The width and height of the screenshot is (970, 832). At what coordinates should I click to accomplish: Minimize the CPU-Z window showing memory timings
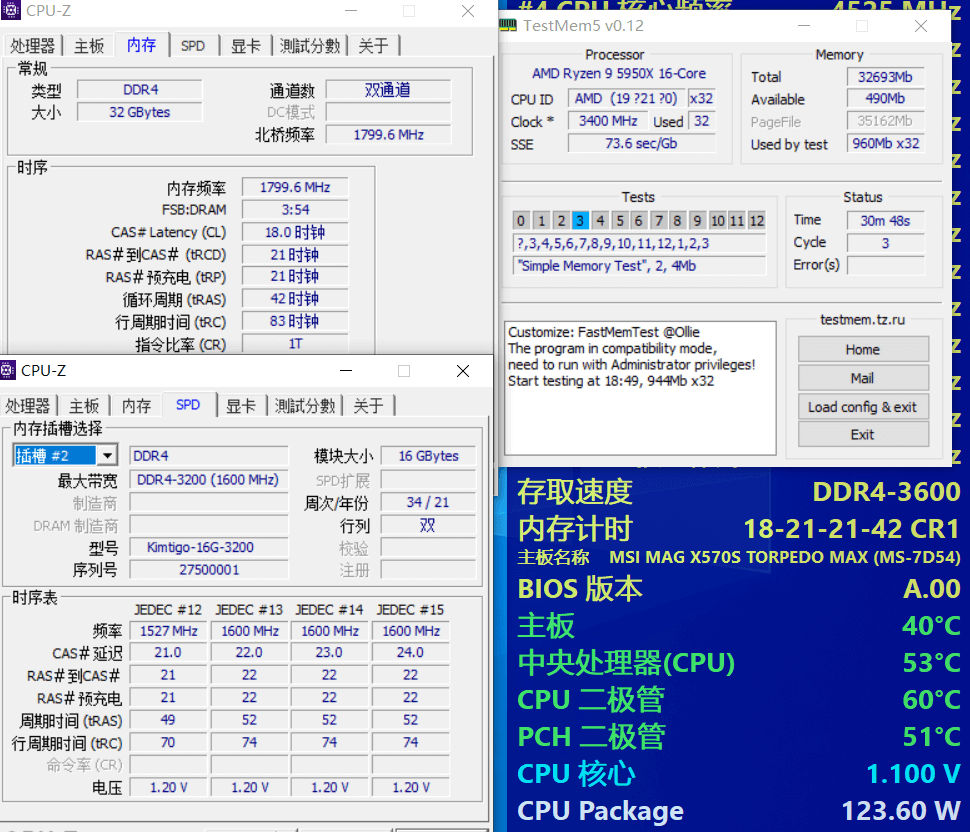point(349,11)
